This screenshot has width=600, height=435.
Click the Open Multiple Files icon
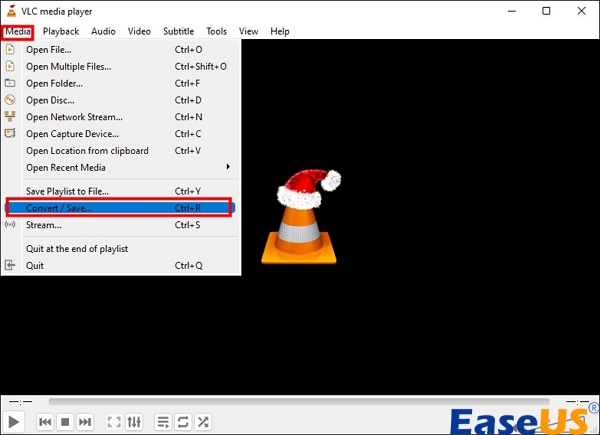click(x=10, y=66)
